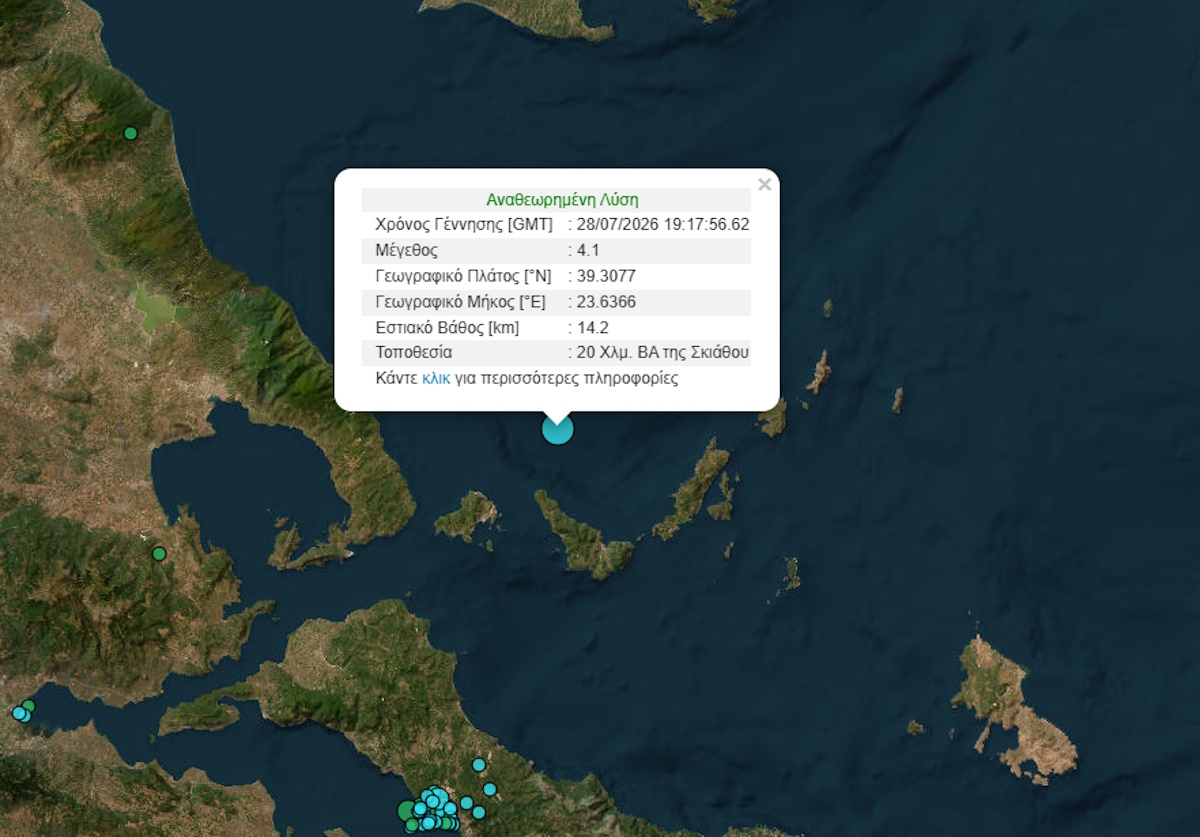Click the Μέγεθος 4.1 row

pyautogui.click(x=556, y=250)
